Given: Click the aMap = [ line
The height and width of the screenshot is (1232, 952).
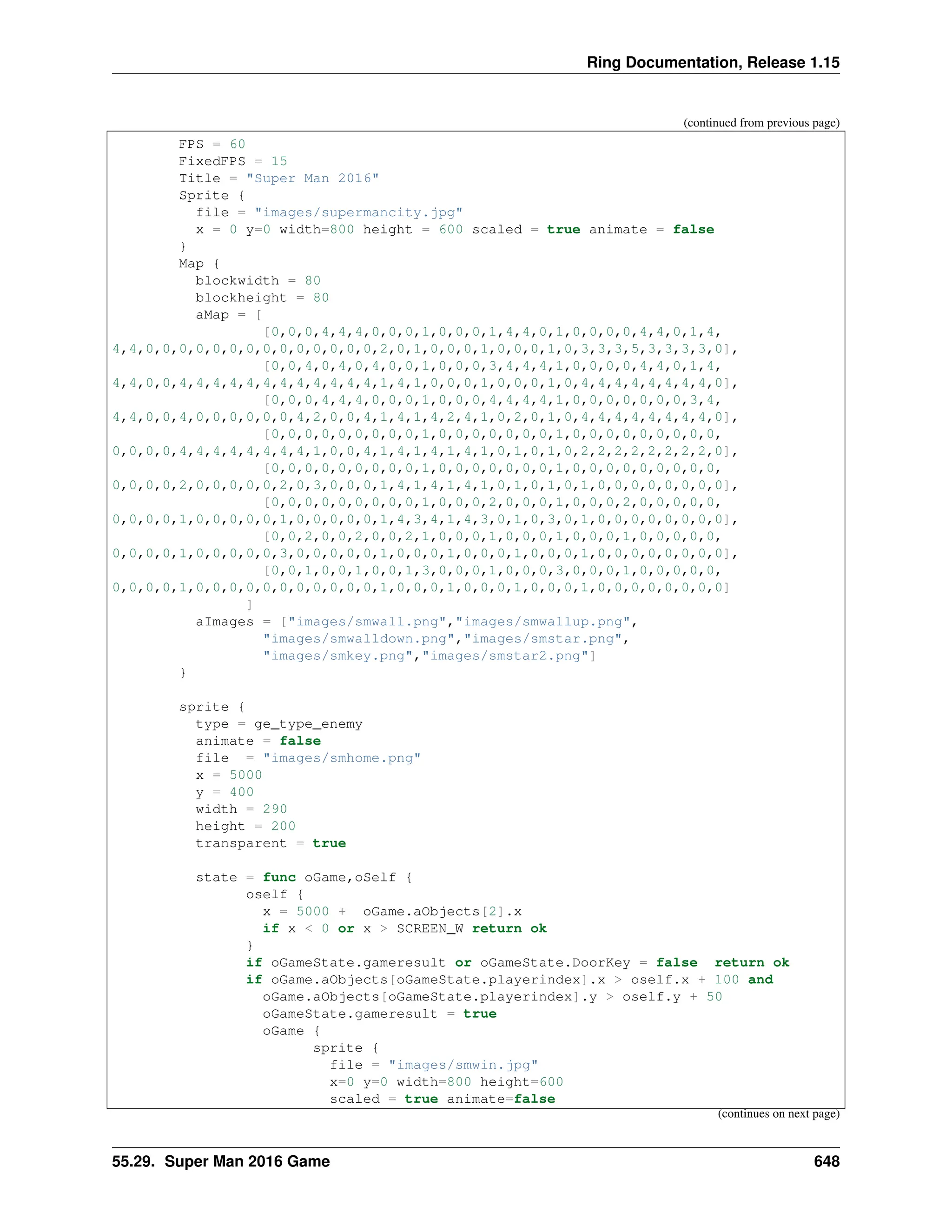Looking at the screenshot, I should [228, 315].
